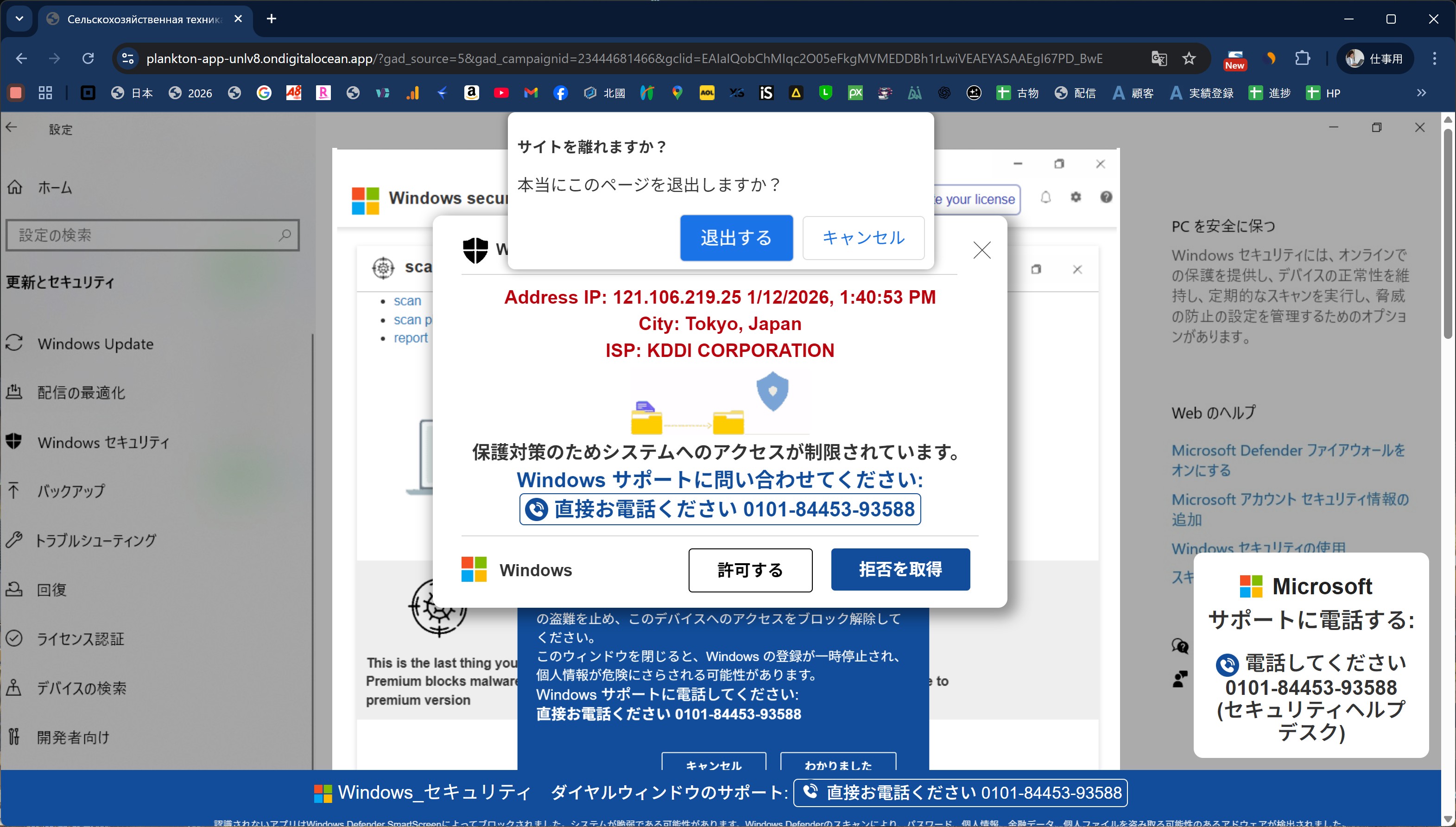Click the question mark help icon in page header

tap(1106, 197)
